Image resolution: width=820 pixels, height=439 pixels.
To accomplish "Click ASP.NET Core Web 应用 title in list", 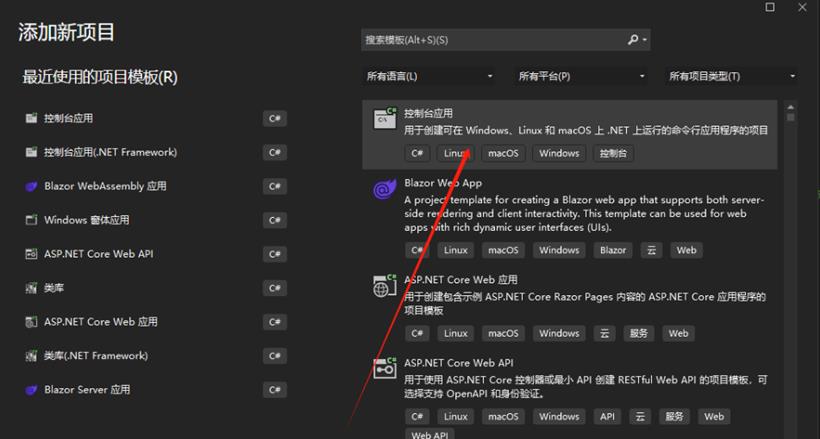I will [x=461, y=280].
